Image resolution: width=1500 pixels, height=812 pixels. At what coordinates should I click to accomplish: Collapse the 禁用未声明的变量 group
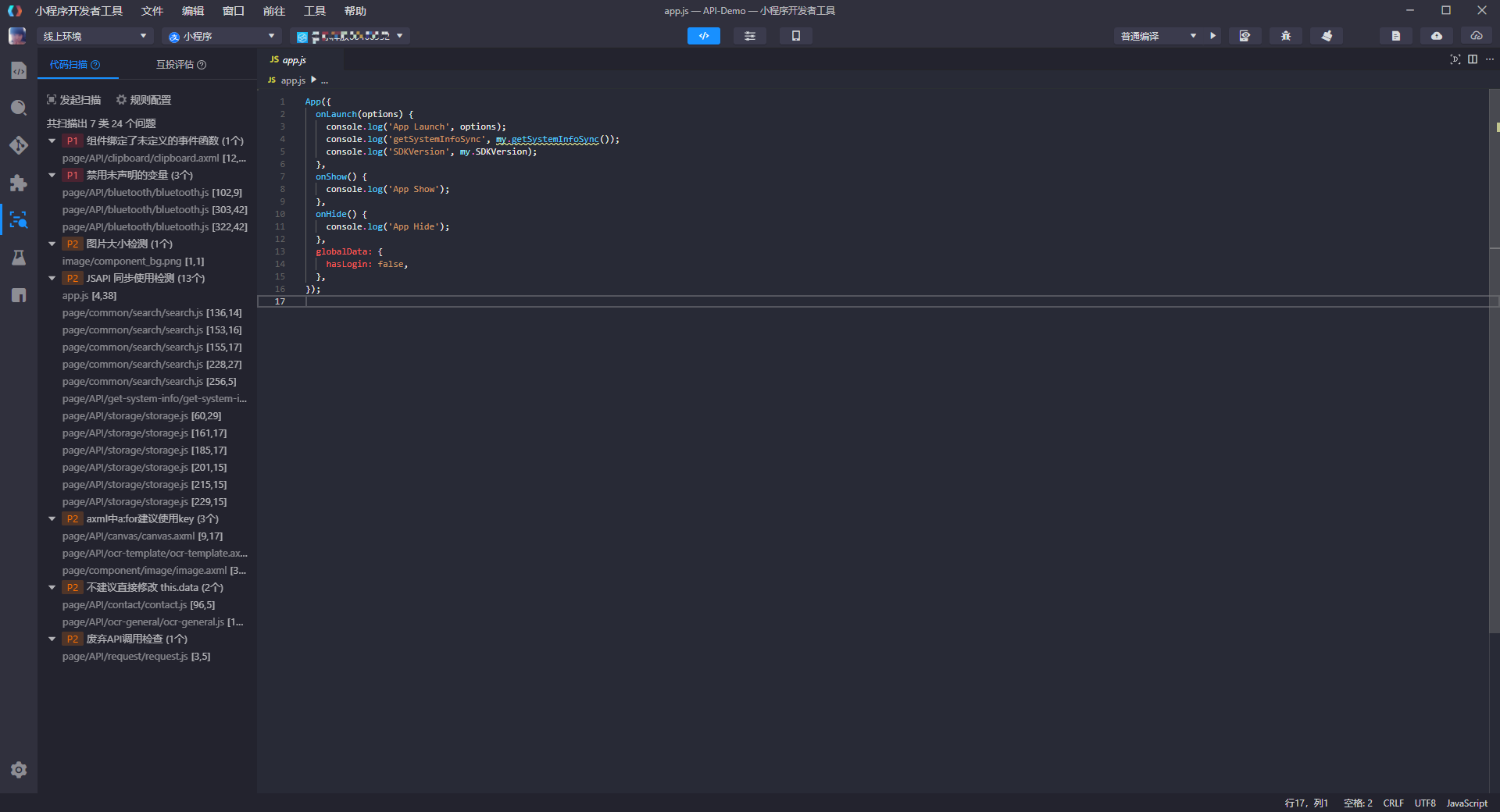pos(52,175)
